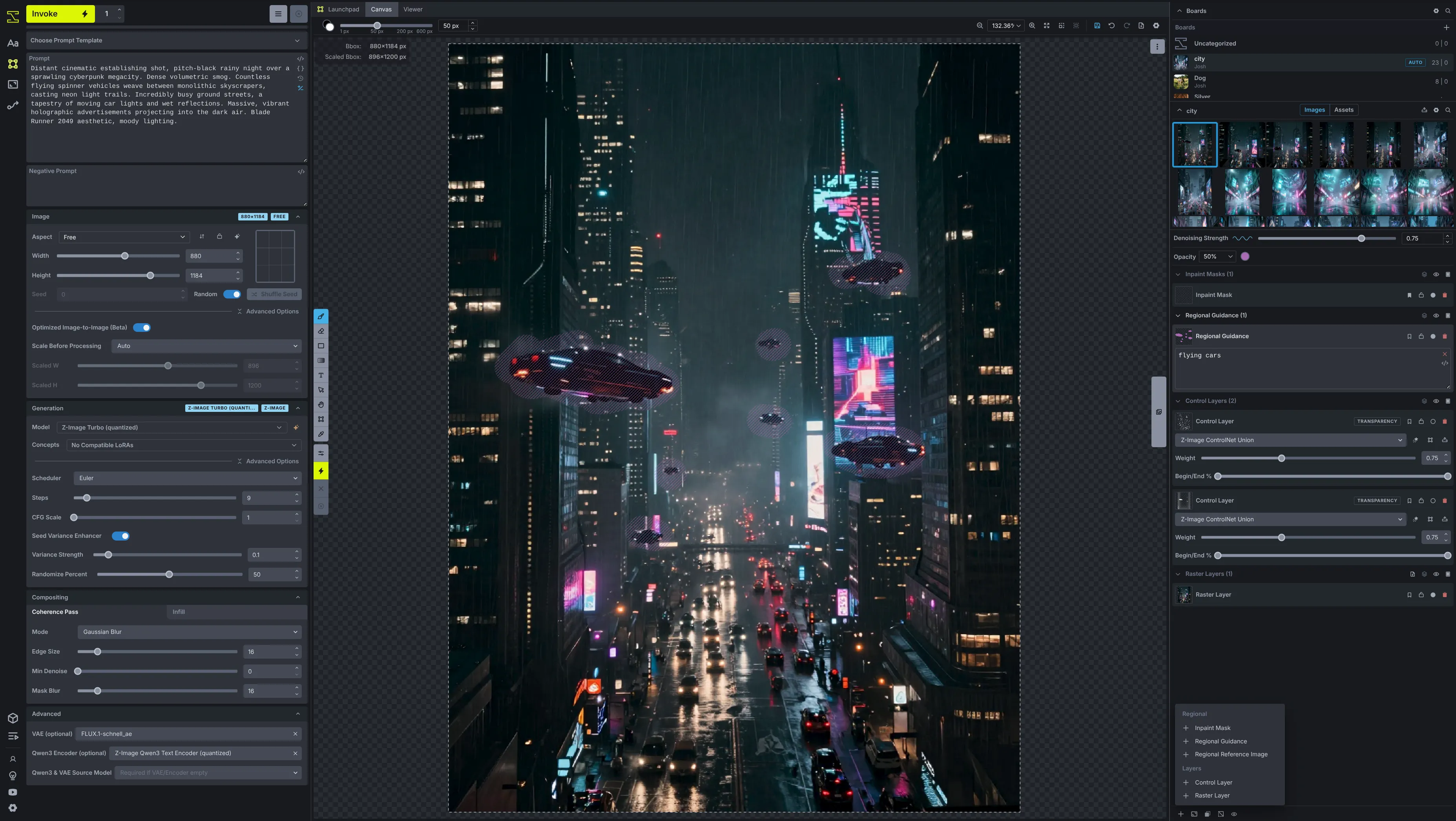This screenshot has width=1456, height=821.
Task: Activate the Hand pan tool
Action: [321, 404]
